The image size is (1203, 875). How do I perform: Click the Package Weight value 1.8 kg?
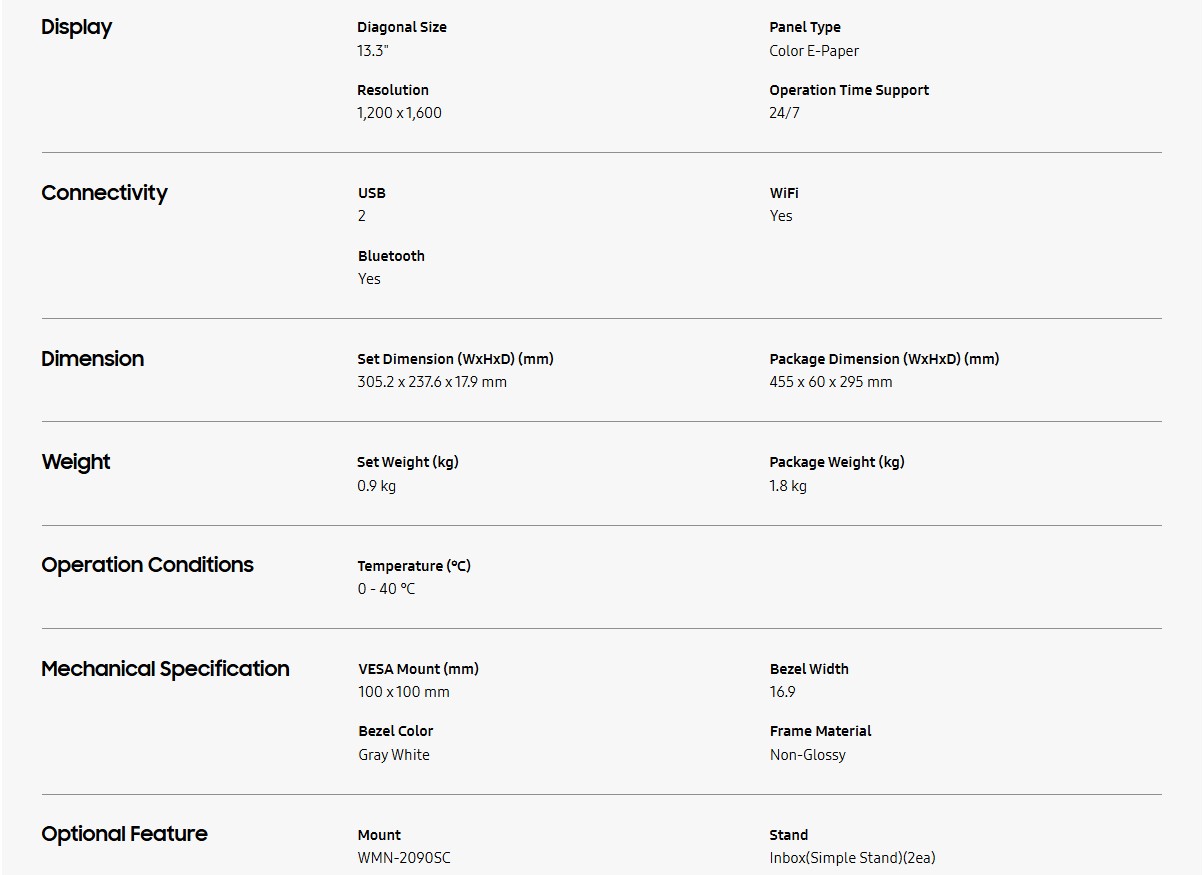[788, 486]
